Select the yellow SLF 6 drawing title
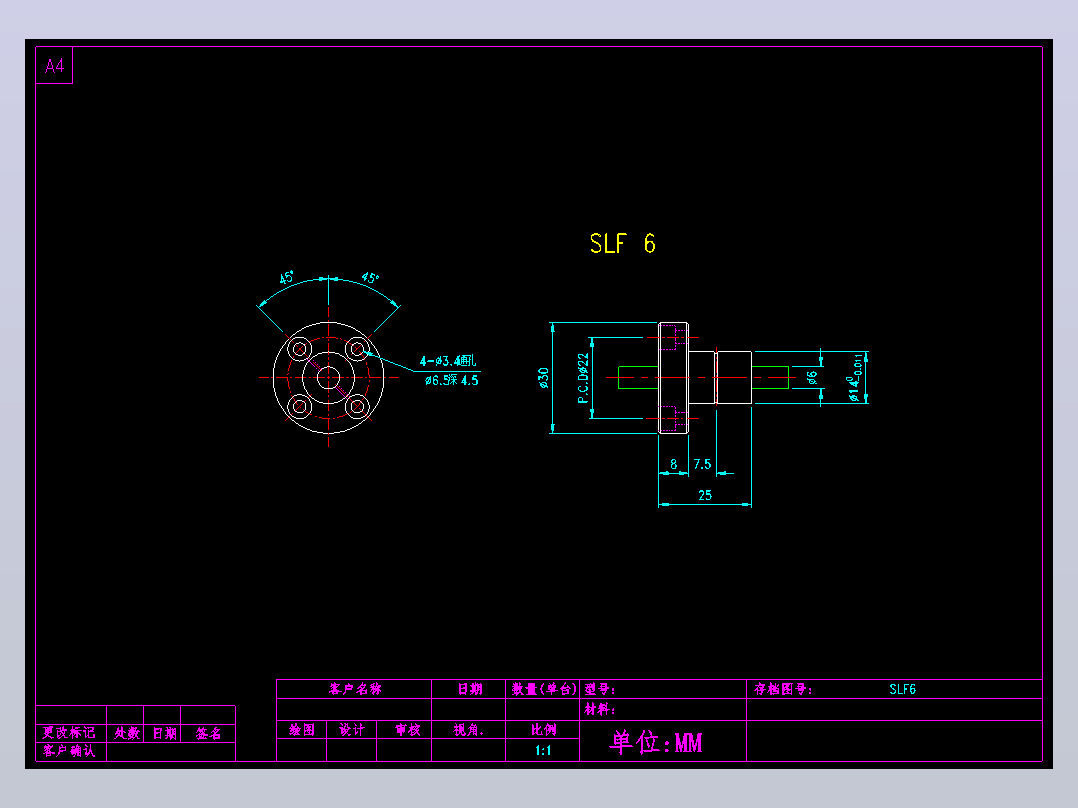This screenshot has width=1078, height=808. click(623, 243)
